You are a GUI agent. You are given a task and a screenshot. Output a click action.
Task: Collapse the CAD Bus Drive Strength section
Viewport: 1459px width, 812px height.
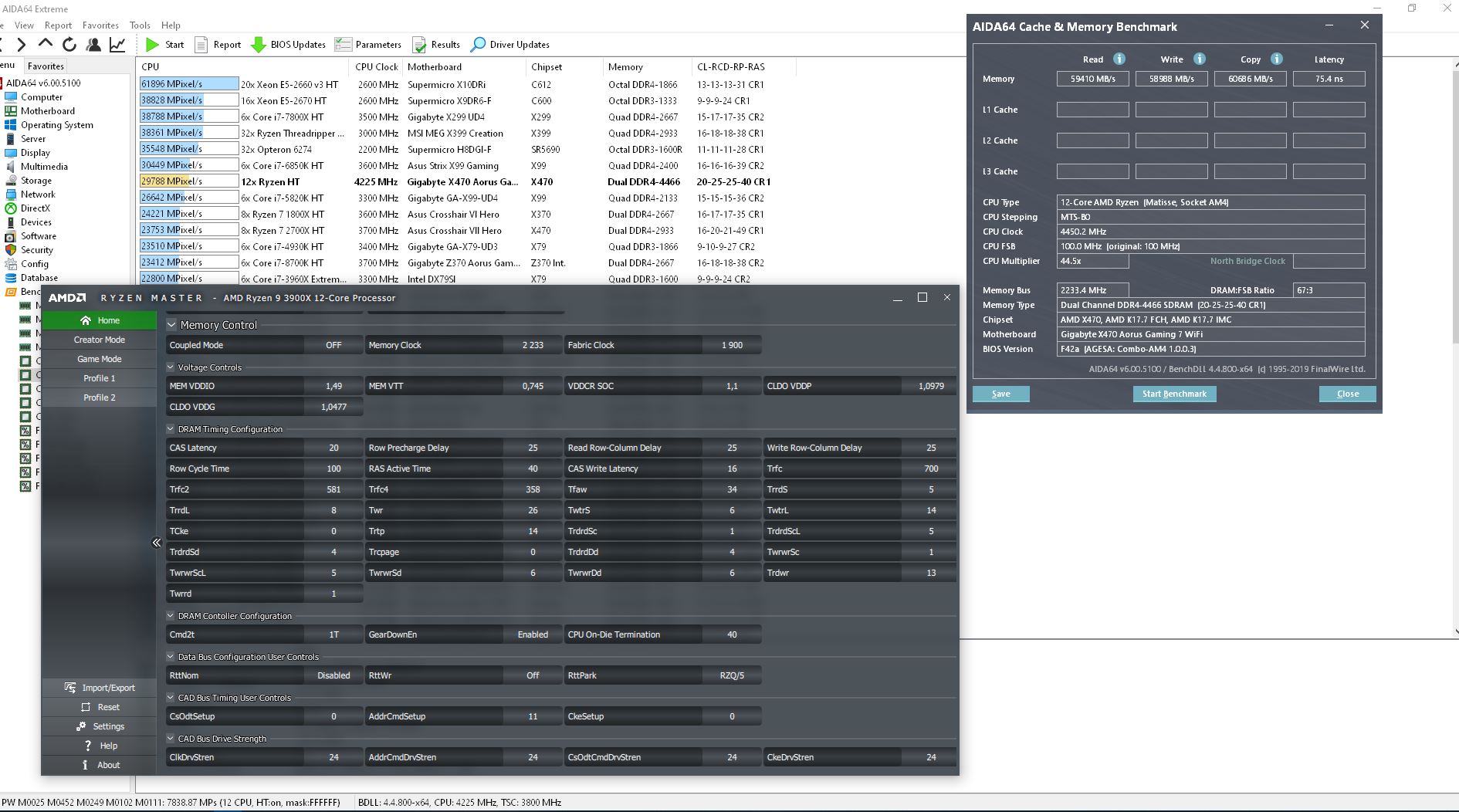pyautogui.click(x=171, y=739)
